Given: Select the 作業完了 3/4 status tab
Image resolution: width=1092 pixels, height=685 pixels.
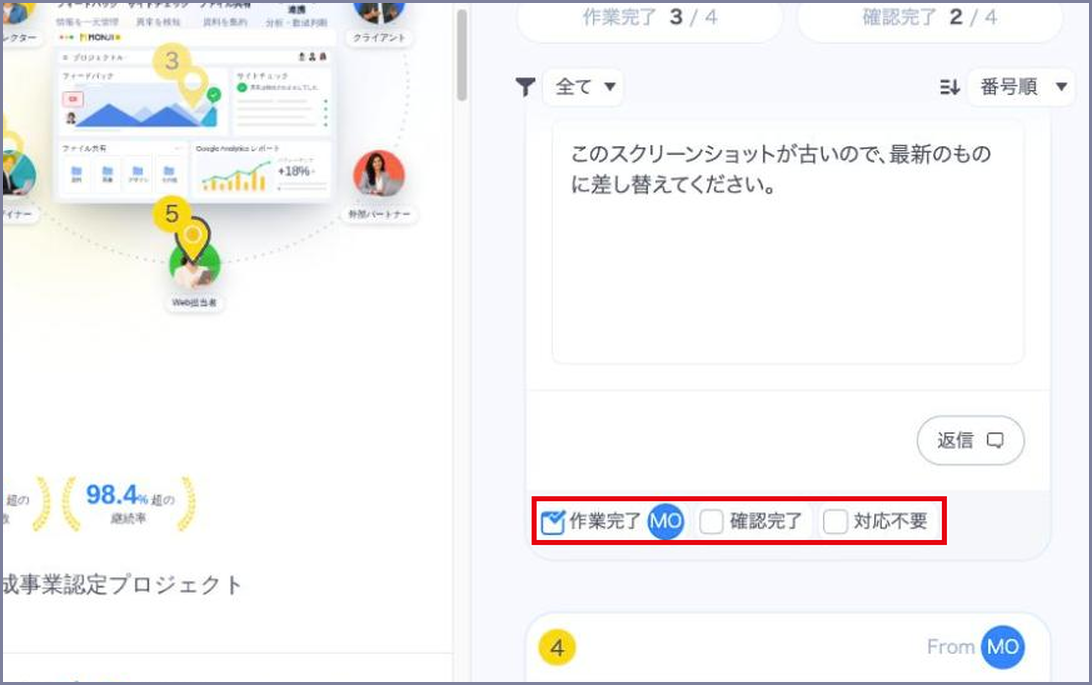Looking at the screenshot, I should [650, 17].
